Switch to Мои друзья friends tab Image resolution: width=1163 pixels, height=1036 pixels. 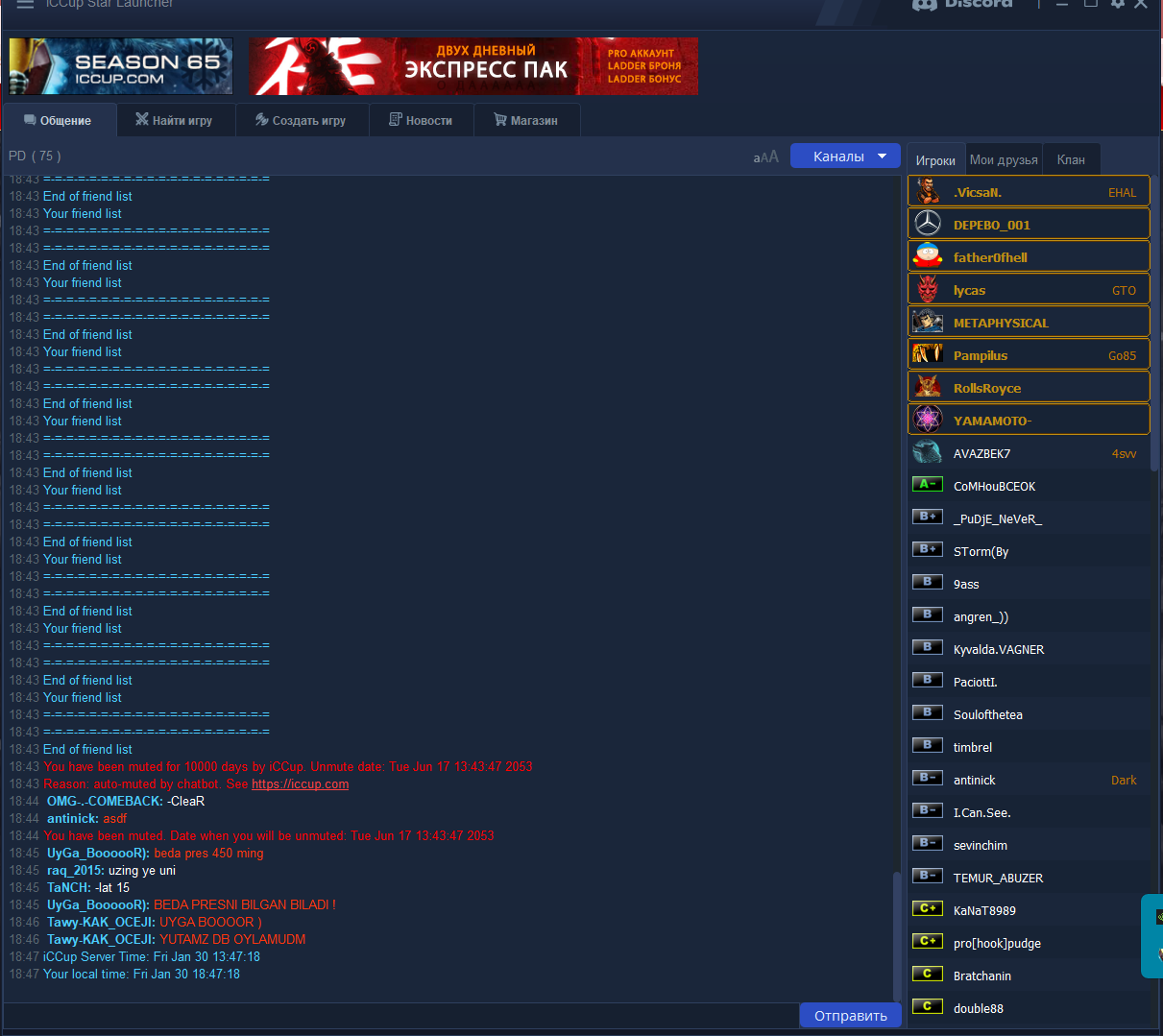click(1004, 160)
